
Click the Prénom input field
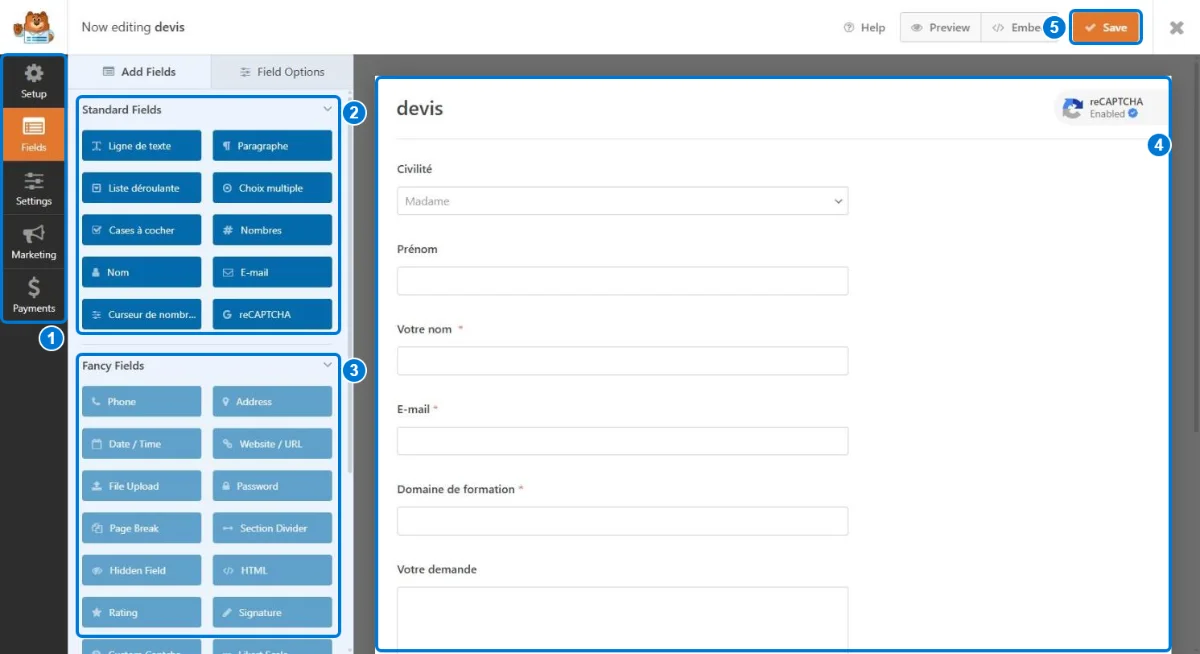click(x=622, y=281)
